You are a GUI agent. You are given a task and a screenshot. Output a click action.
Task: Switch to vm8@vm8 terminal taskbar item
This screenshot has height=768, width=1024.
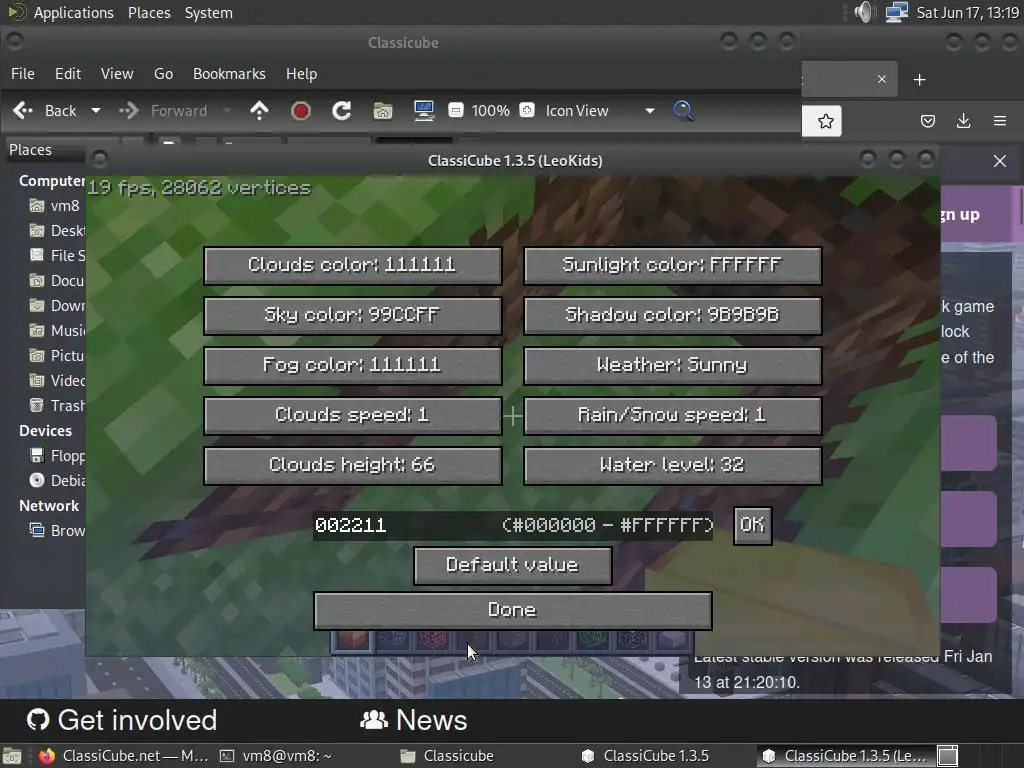click(276, 756)
